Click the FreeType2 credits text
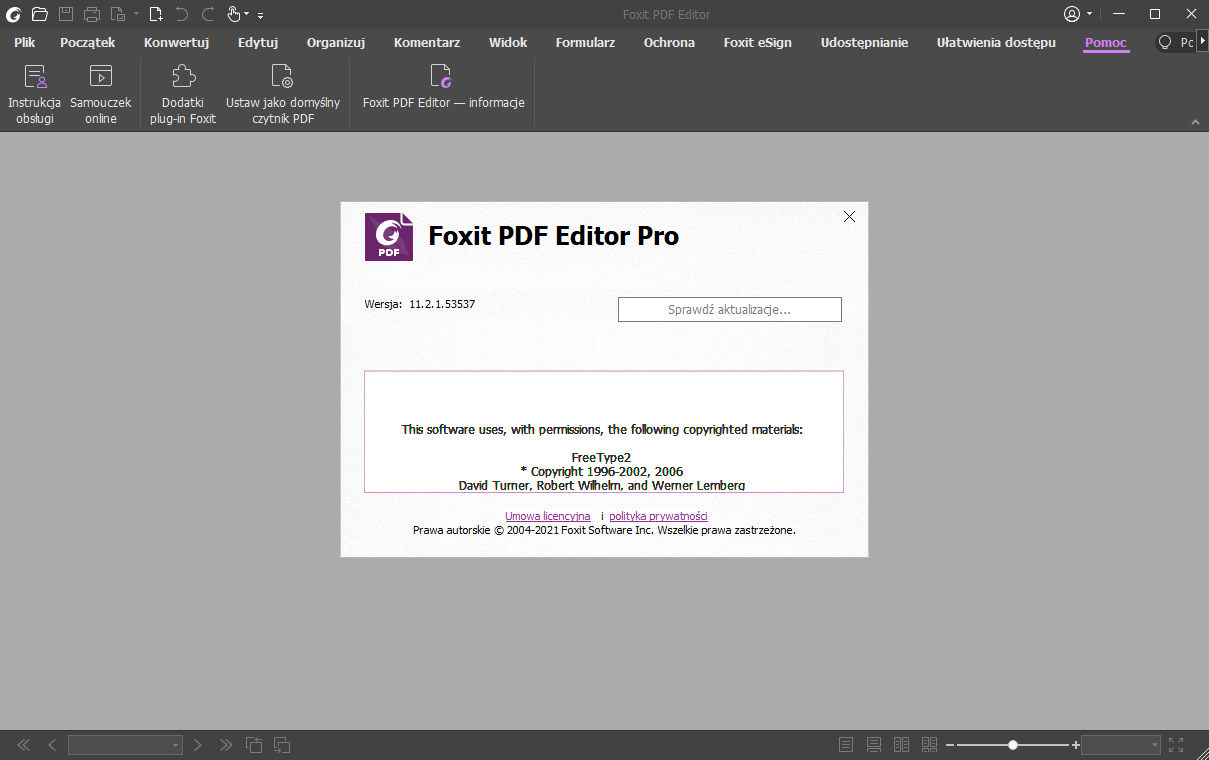Viewport: 1209px width, 760px height. pos(601,457)
